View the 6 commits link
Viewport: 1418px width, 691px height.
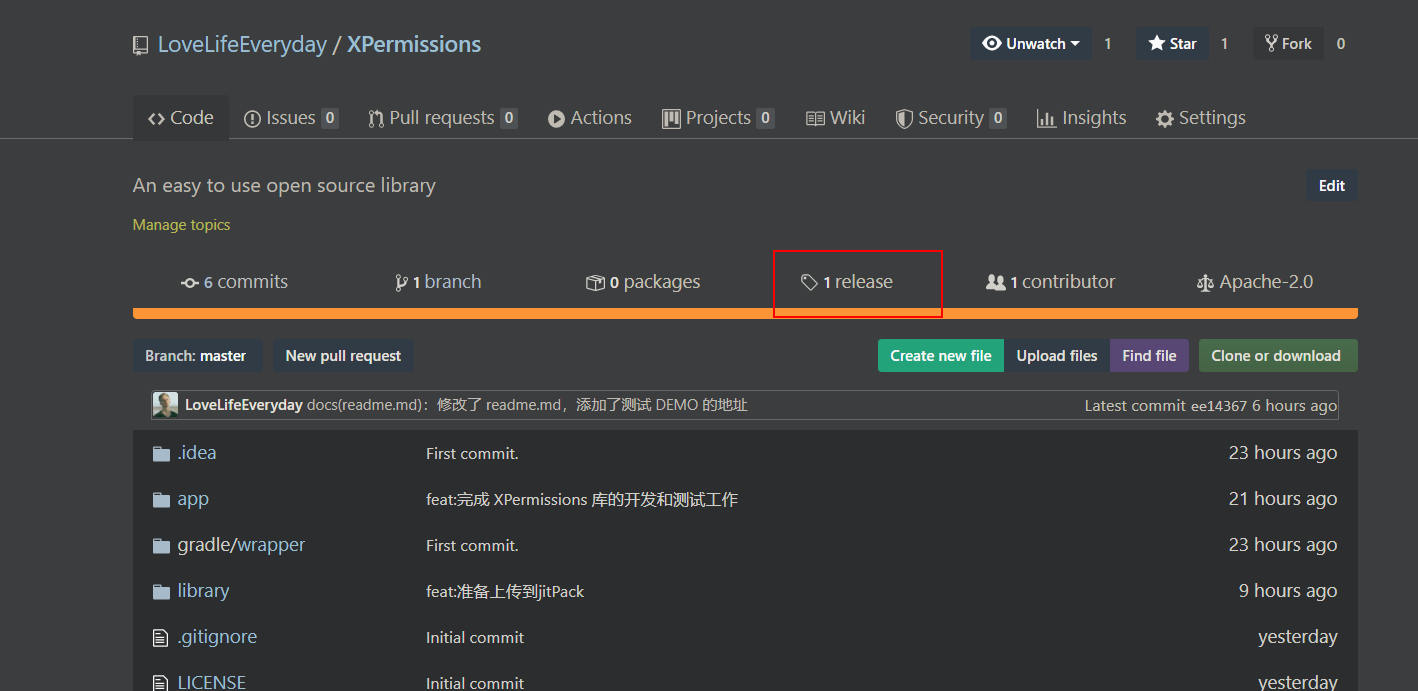click(234, 283)
